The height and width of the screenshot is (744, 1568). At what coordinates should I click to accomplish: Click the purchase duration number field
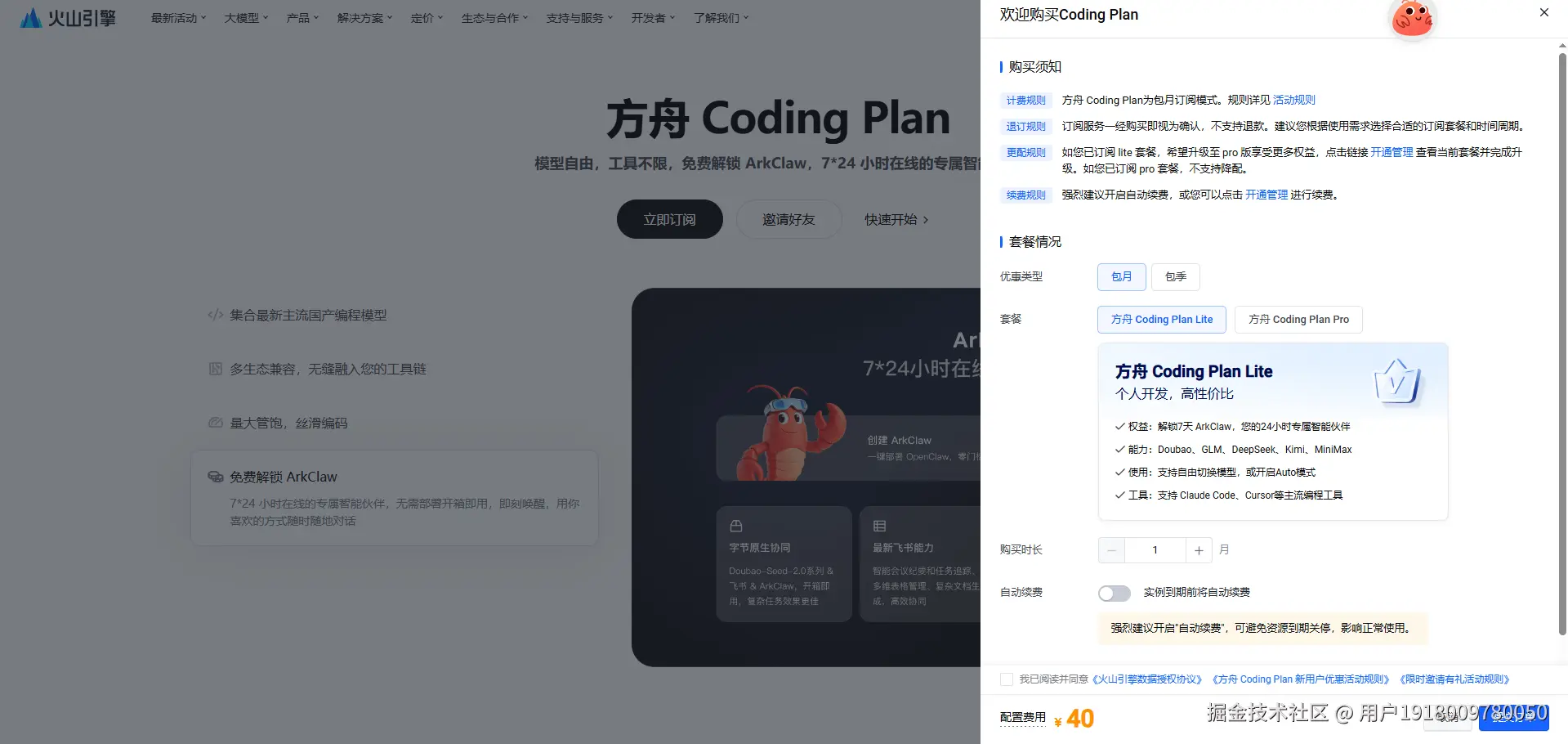tap(1155, 550)
